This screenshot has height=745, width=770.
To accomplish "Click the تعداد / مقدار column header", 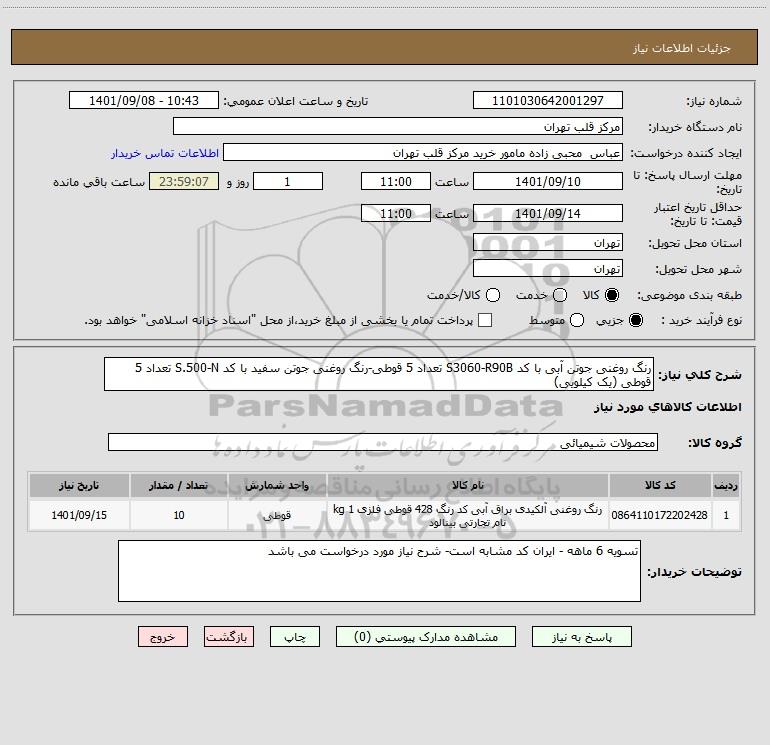I will 179,485.
